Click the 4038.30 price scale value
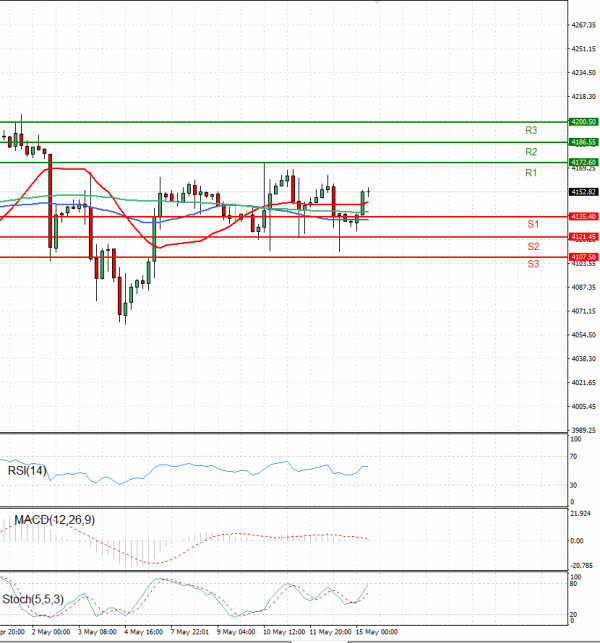The height and width of the screenshot is (643, 600). coord(584,359)
